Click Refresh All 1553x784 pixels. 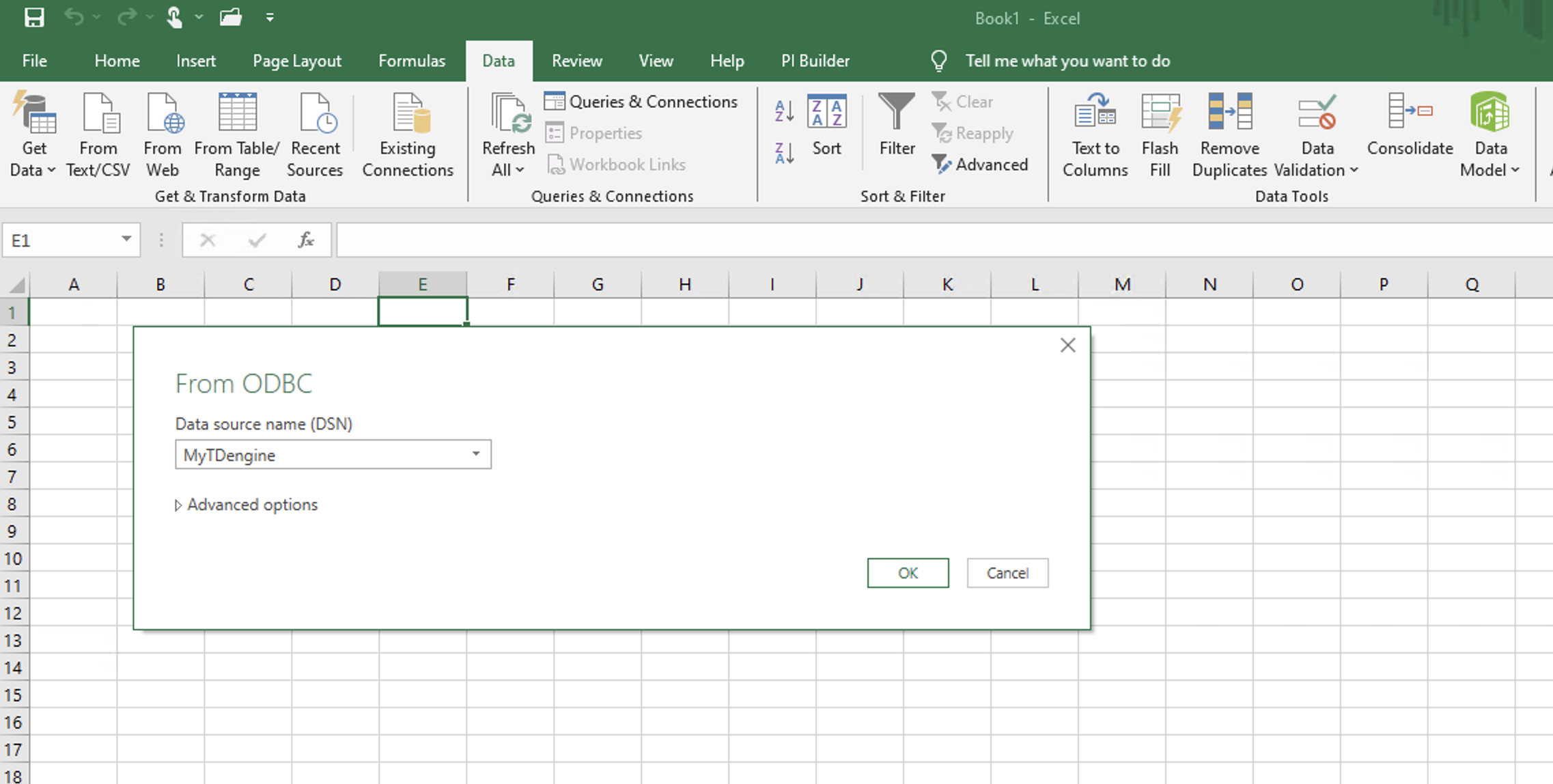pyautogui.click(x=507, y=135)
